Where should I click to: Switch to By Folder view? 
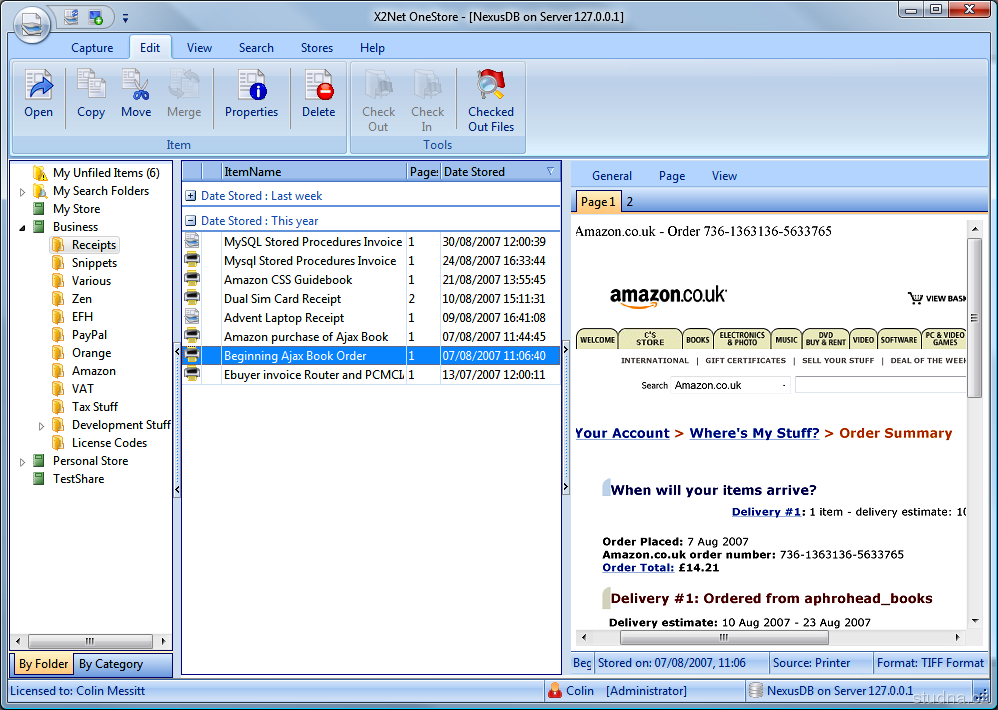point(44,664)
